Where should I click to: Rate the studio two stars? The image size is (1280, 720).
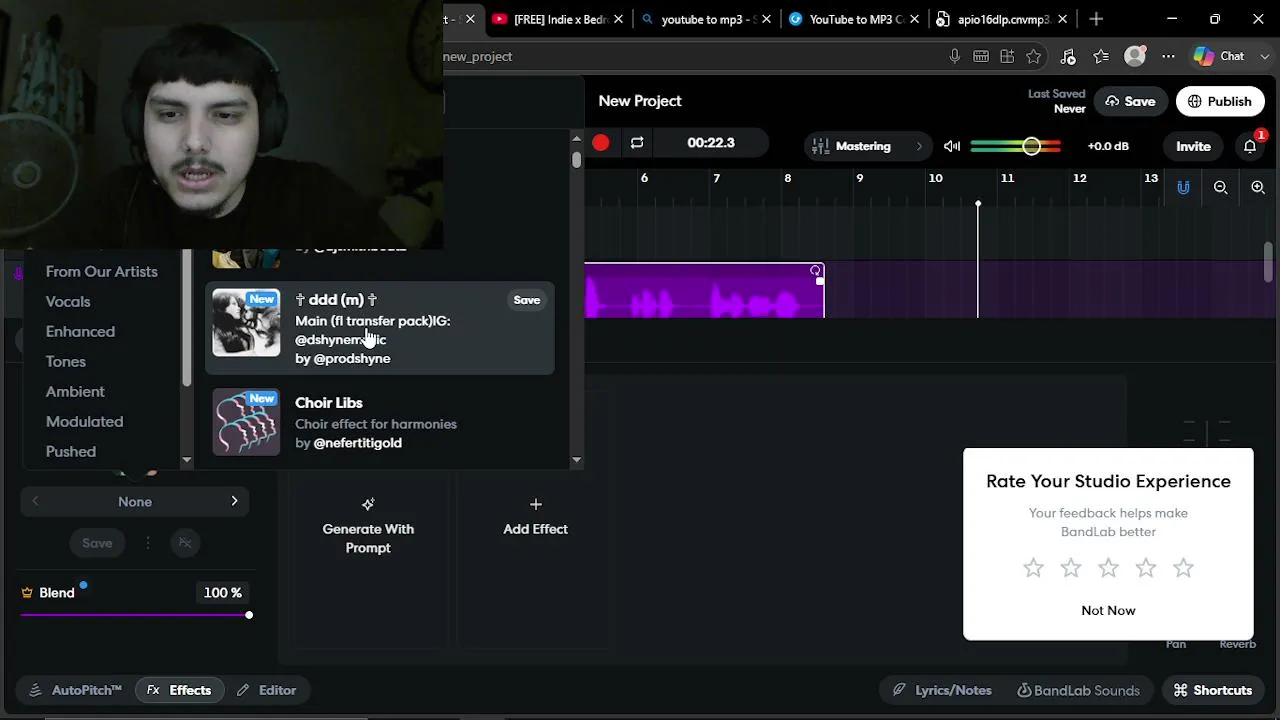coord(1071,568)
